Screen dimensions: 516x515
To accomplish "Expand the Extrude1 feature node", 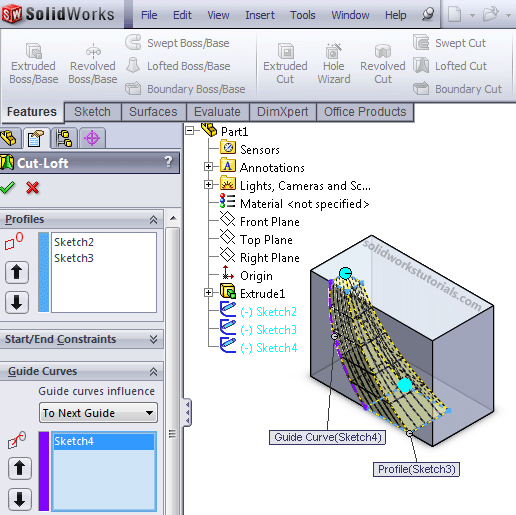I will pos(209,292).
